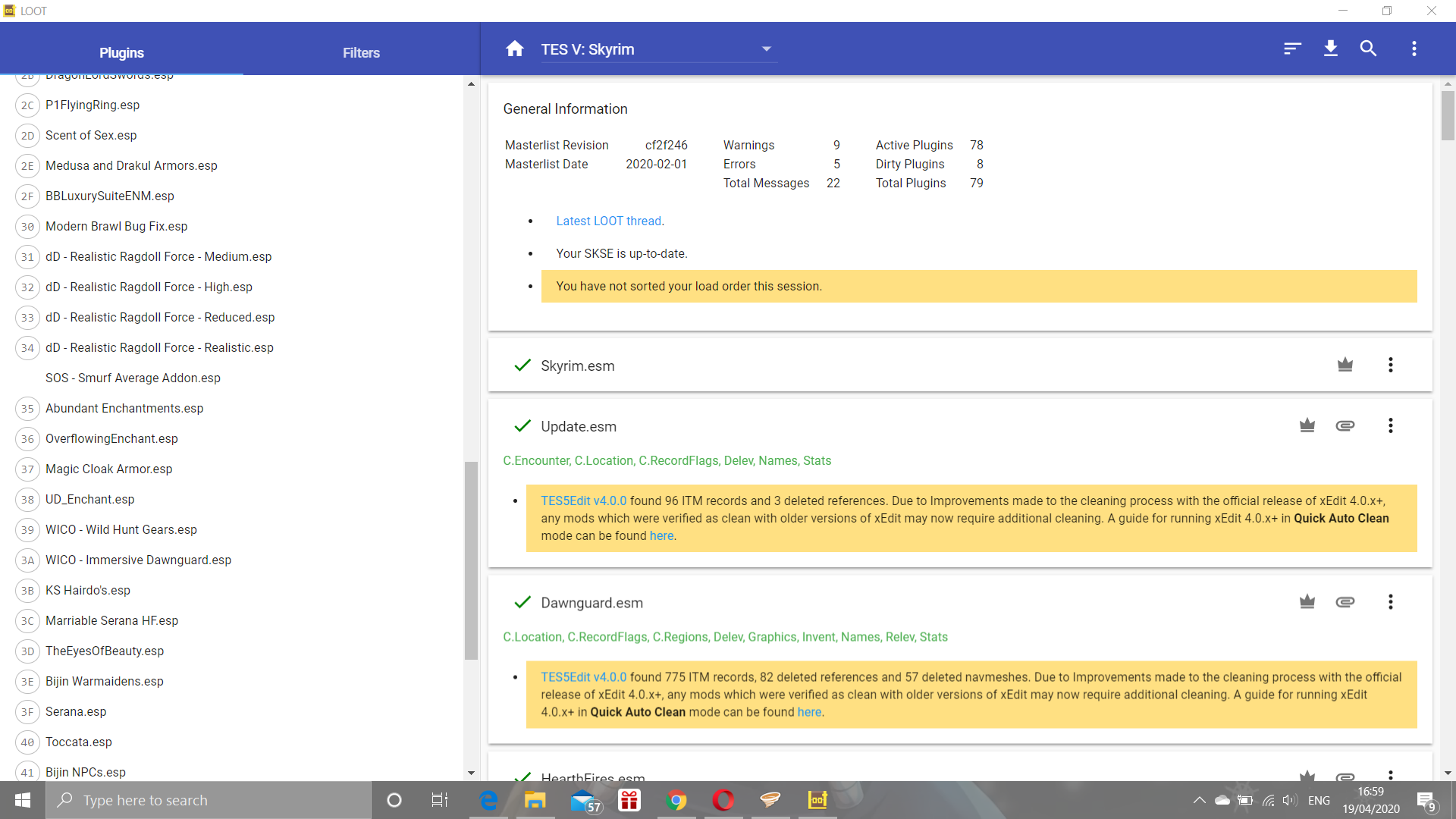This screenshot has height=819, width=1456.
Task: Click the LOOT app icon on taskbar
Action: pyautogui.click(x=817, y=800)
